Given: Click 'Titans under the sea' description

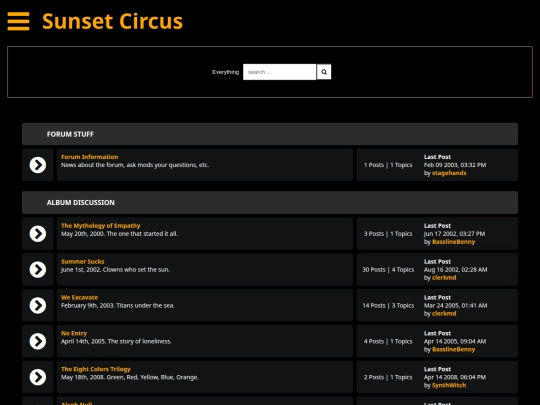Looking at the screenshot, I should coord(146,305).
